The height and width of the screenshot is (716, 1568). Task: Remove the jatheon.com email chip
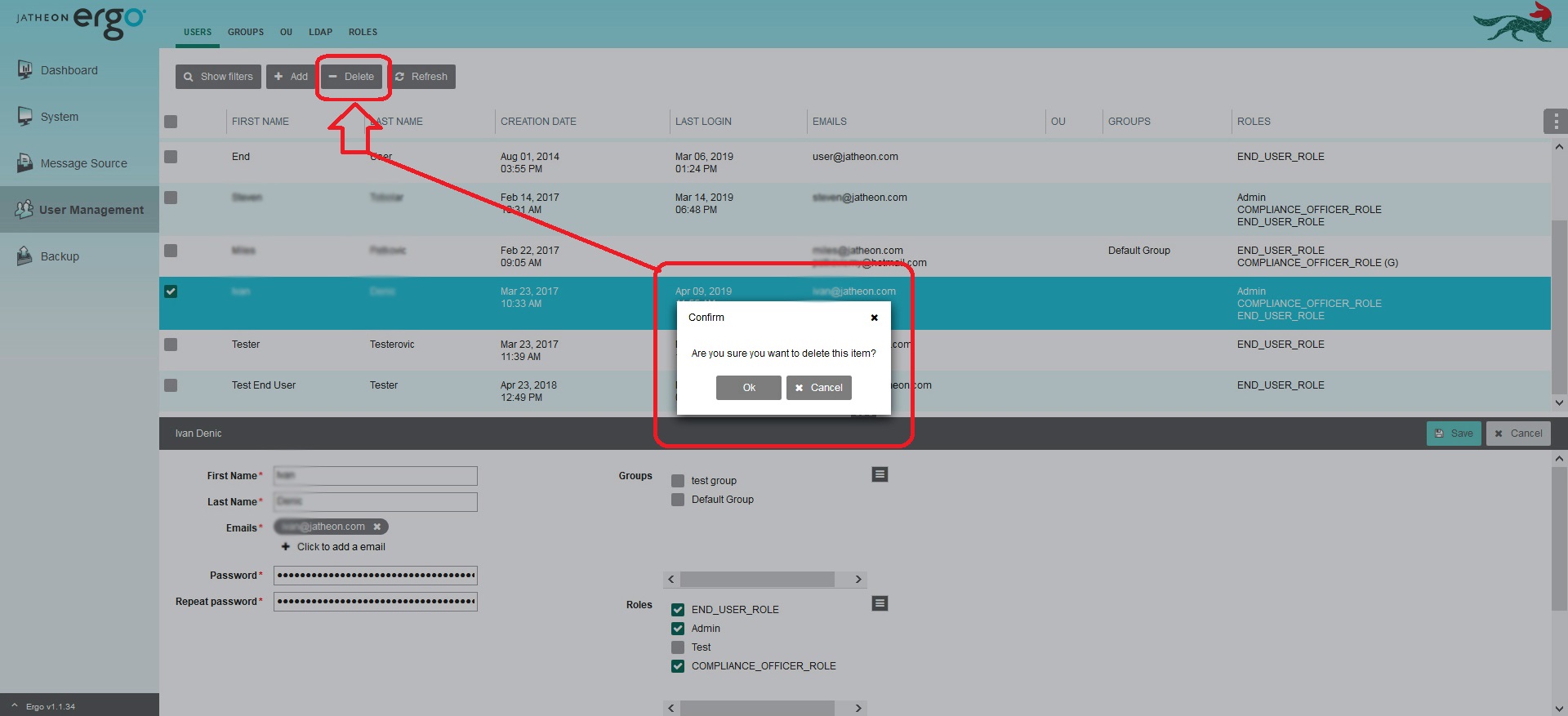(x=377, y=527)
